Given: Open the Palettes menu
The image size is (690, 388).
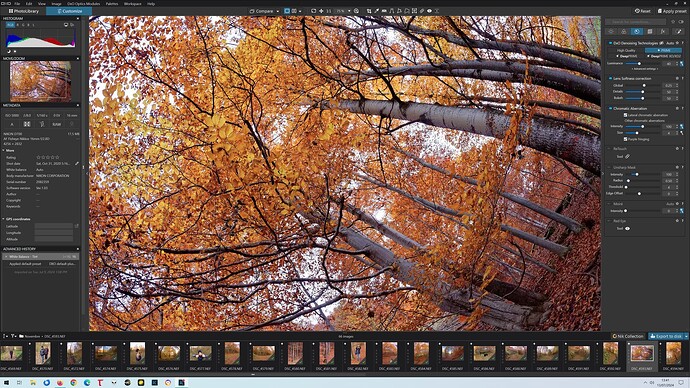Looking at the screenshot, I should pyautogui.click(x=112, y=4).
